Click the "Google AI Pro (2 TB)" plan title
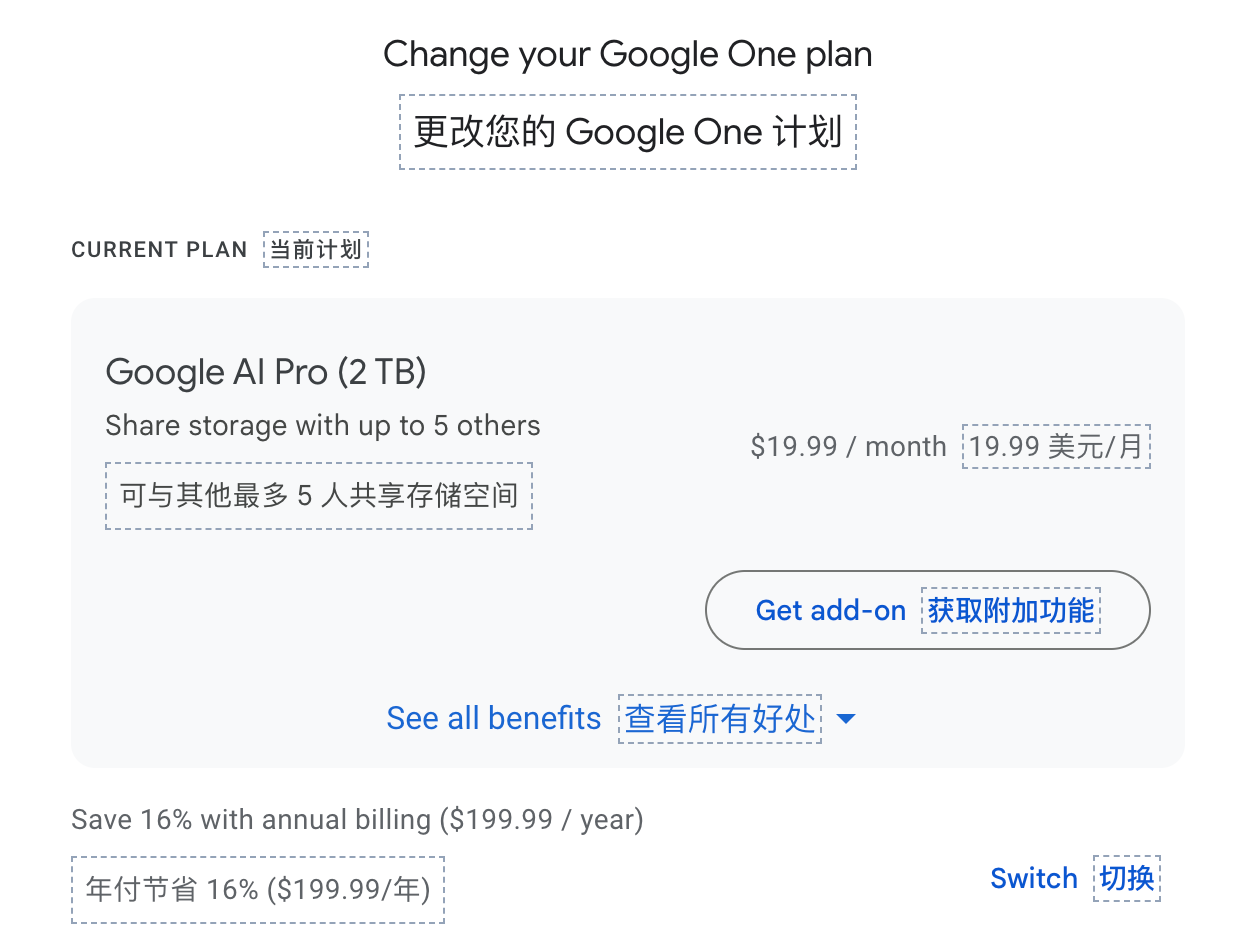Viewport: 1234px width, 946px height. (x=266, y=372)
